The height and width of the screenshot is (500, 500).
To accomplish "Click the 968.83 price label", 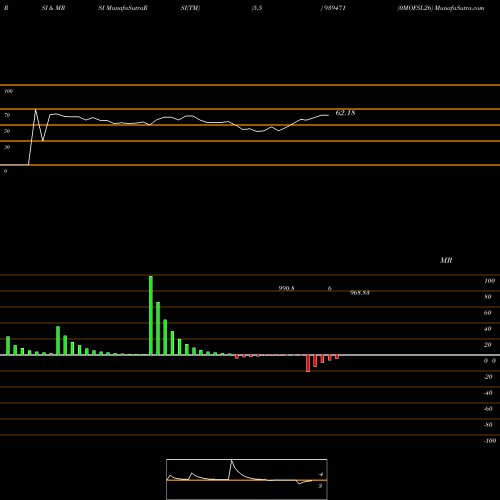I will click(x=360, y=293).
